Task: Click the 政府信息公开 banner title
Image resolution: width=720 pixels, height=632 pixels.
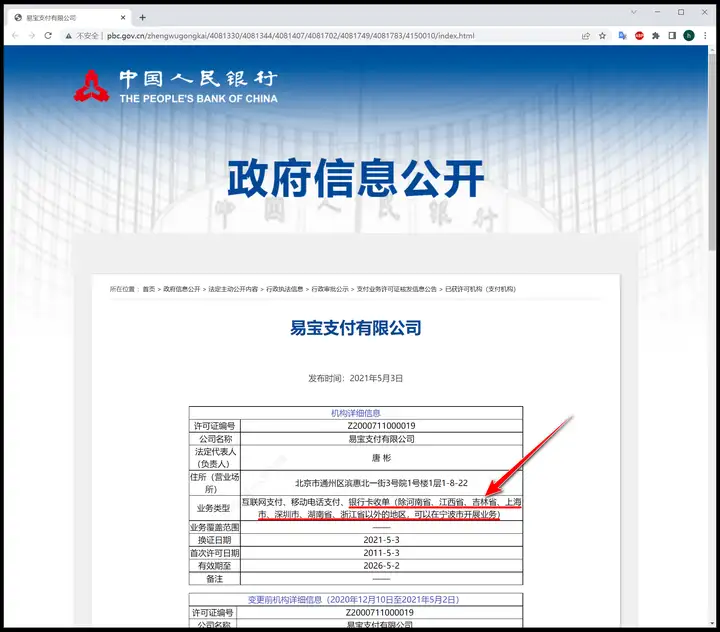Action: pos(356,178)
